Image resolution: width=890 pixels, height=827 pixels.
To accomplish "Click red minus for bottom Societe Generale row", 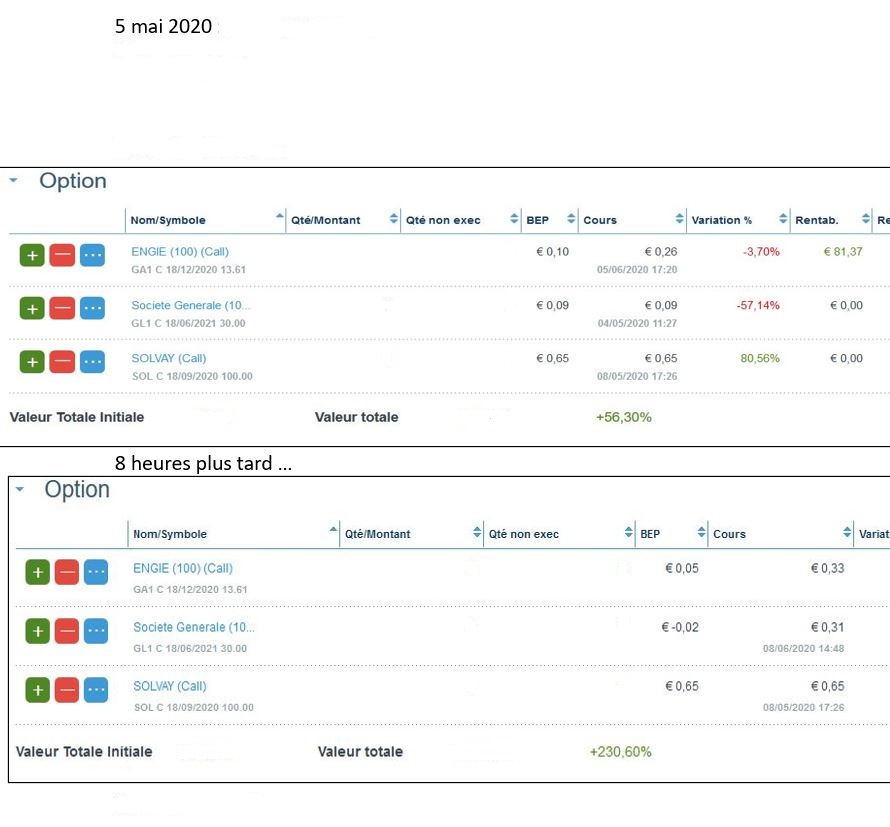I will click(67, 631).
